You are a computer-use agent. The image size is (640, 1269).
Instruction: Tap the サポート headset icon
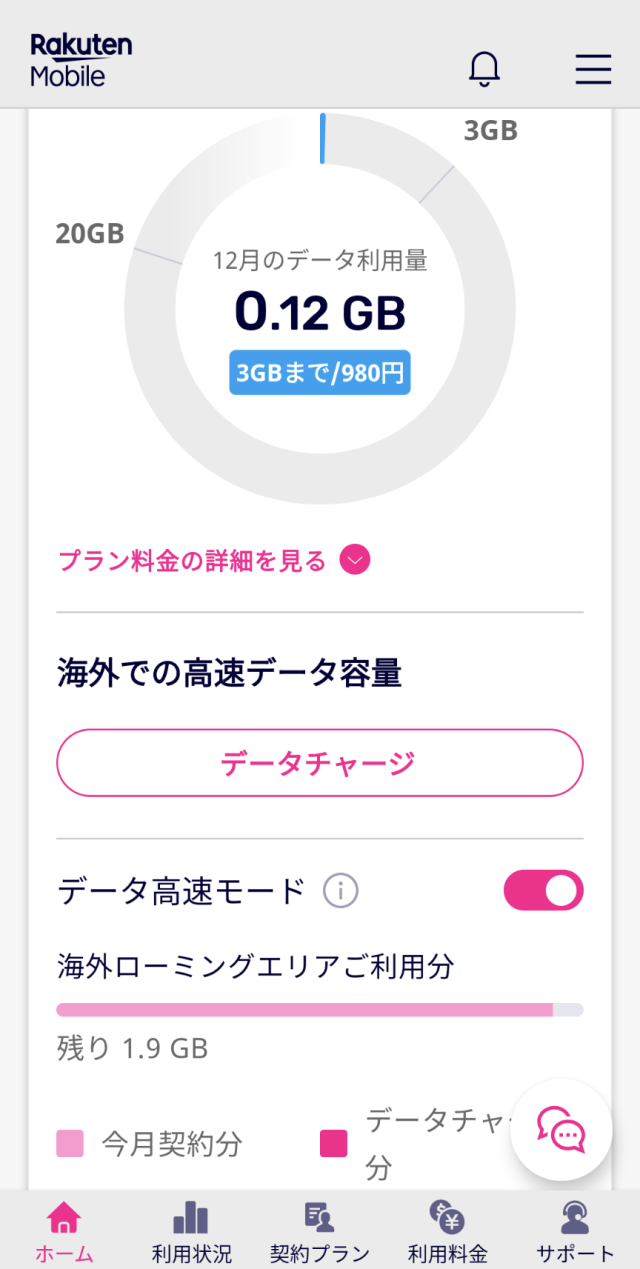575,1217
